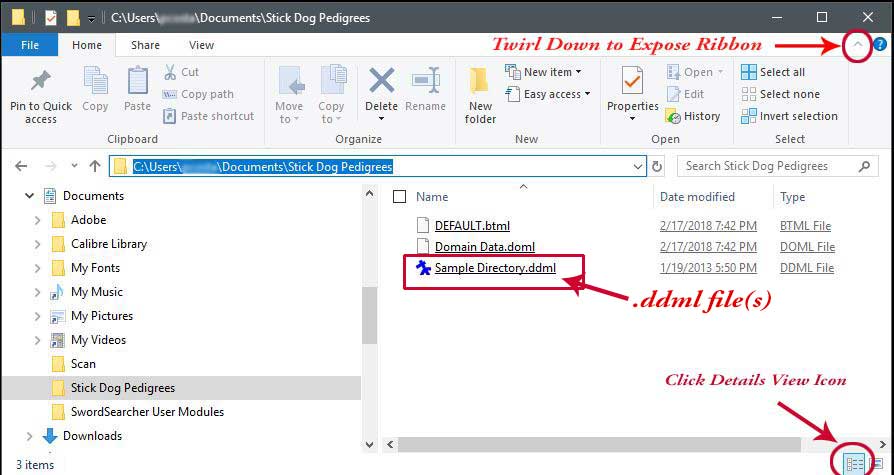Open the Help question mark icon
Viewport: 894px width, 475px height.
click(880, 44)
